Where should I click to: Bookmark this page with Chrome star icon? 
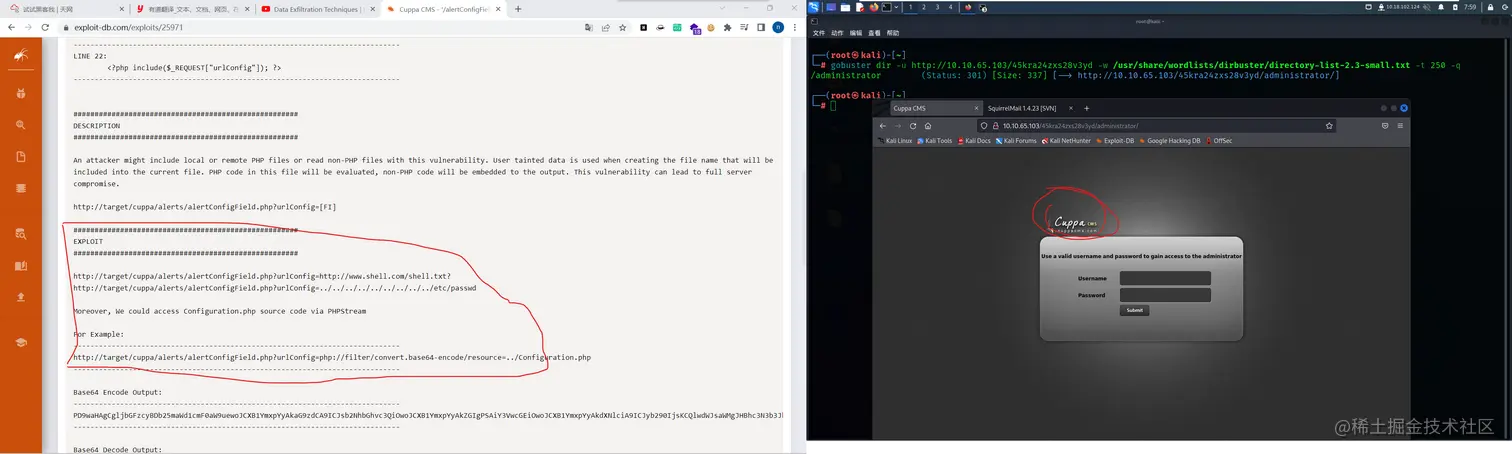[x=623, y=27]
